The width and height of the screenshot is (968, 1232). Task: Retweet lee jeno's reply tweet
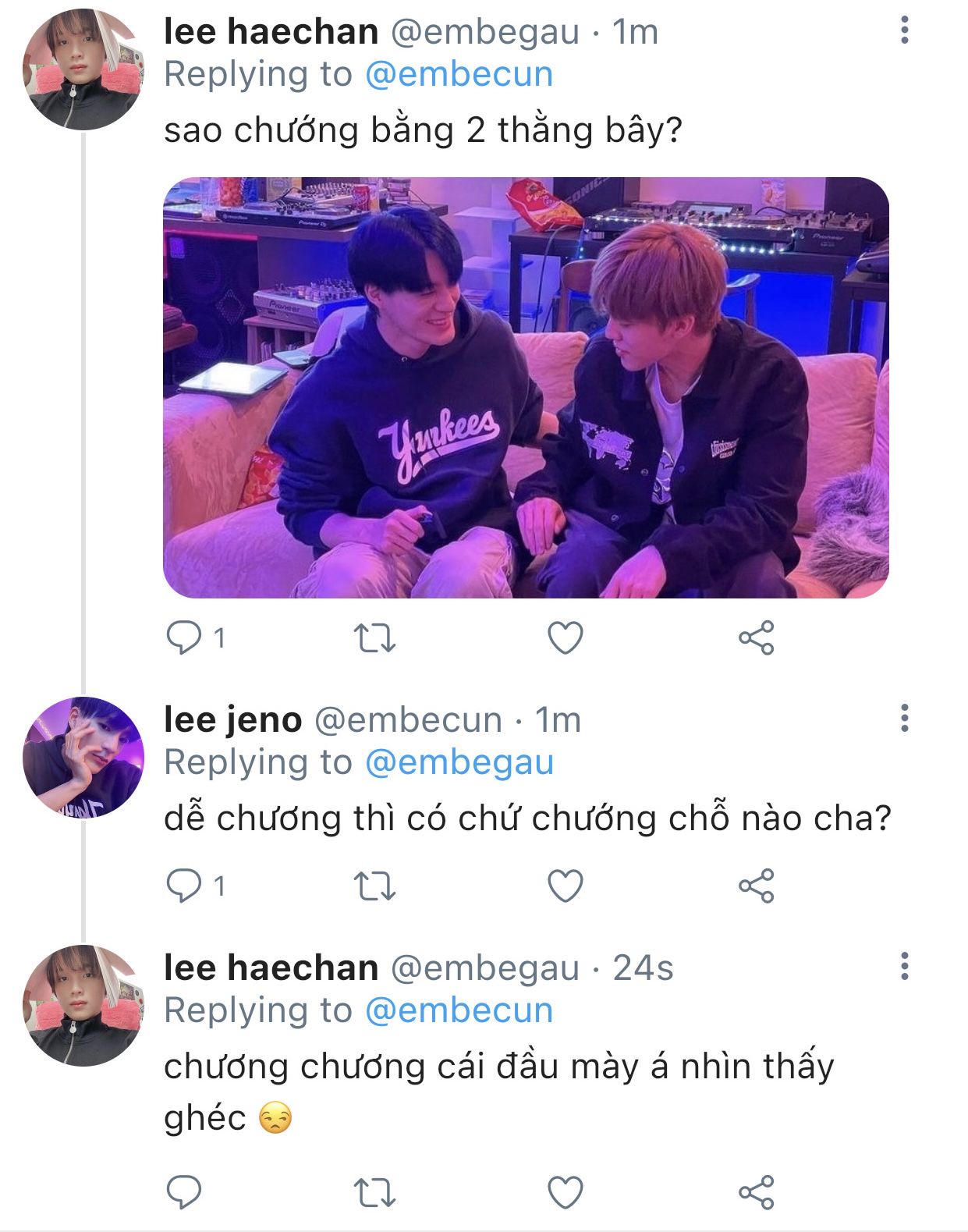coord(375,886)
